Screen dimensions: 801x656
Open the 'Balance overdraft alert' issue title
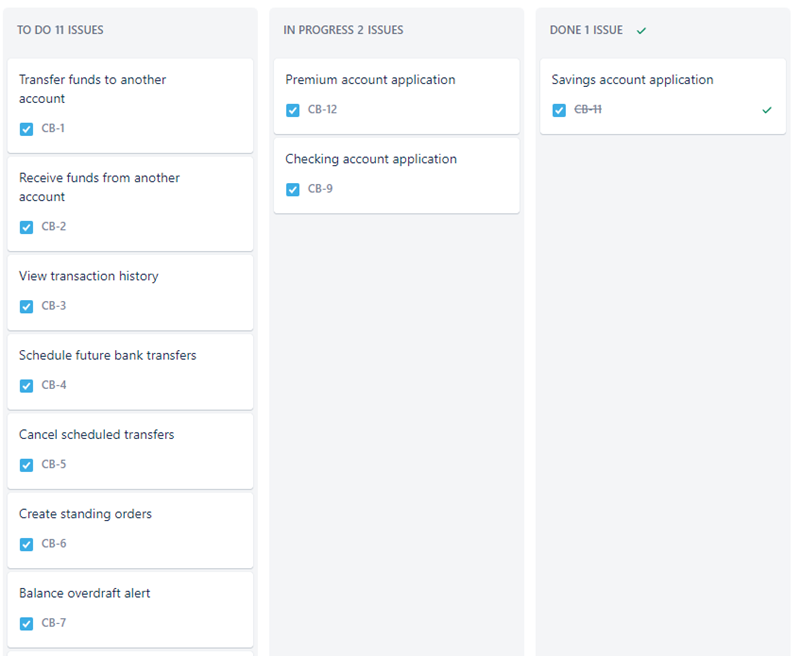coord(85,593)
